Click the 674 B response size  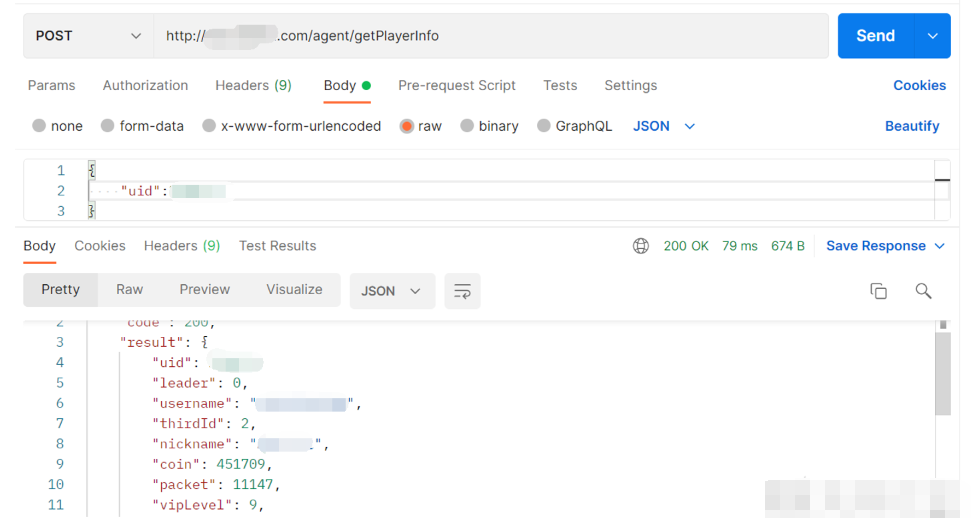(x=788, y=246)
